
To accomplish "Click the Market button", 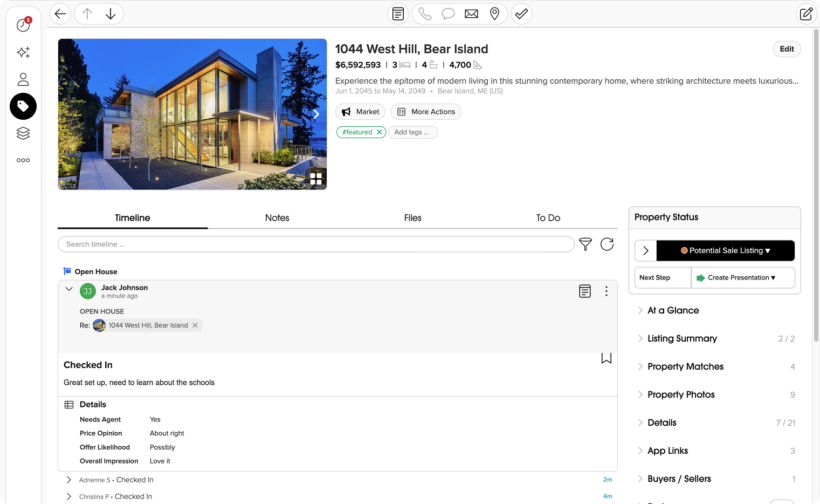I will coord(360,112).
